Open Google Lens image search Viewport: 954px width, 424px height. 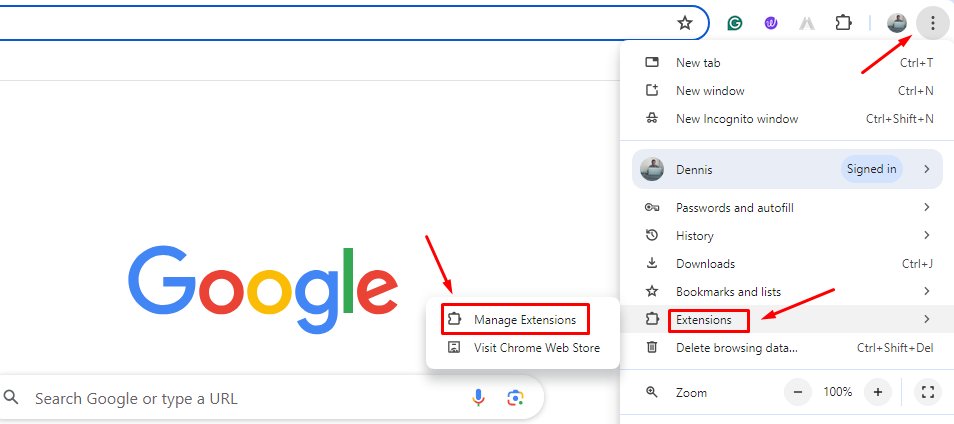coord(515,398)
